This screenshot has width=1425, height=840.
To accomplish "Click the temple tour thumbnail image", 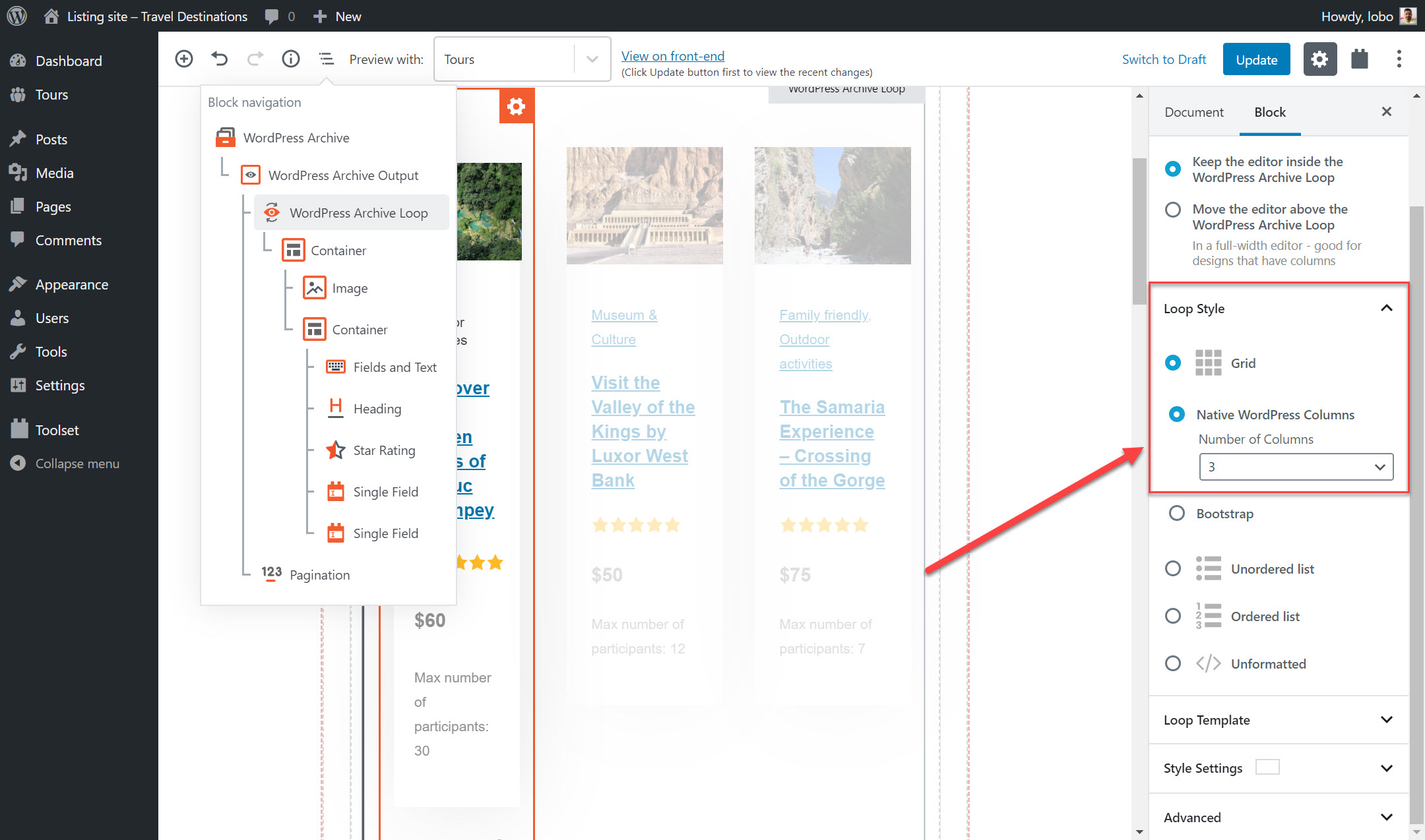I will point(645,206).
